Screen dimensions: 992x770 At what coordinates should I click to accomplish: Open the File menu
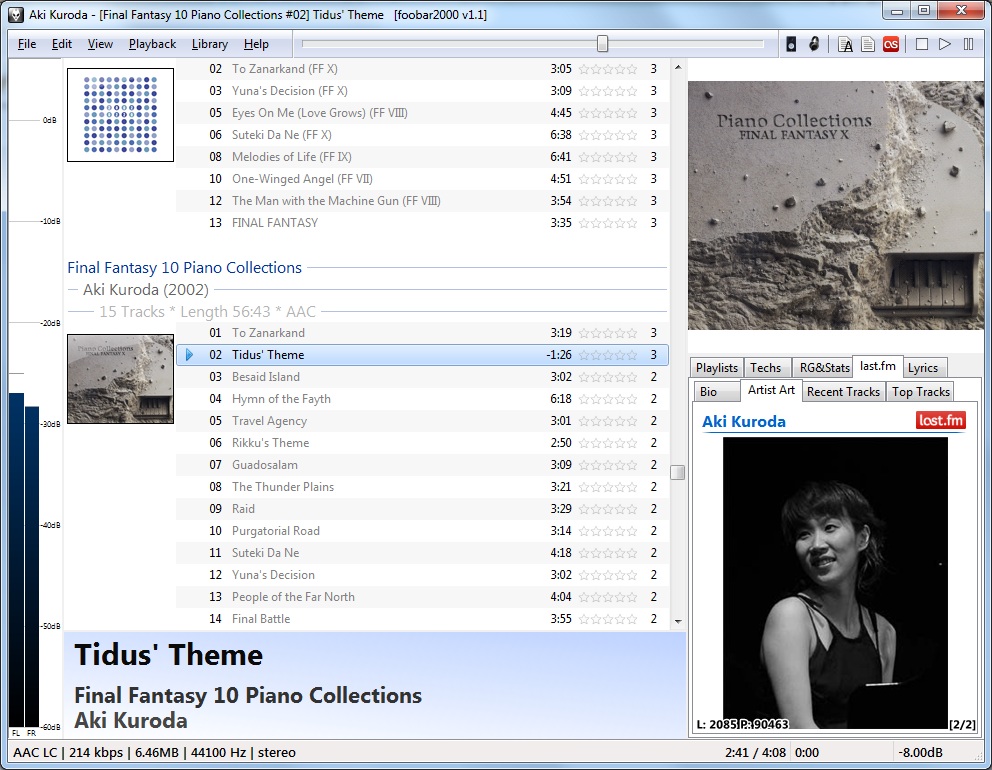27,44
